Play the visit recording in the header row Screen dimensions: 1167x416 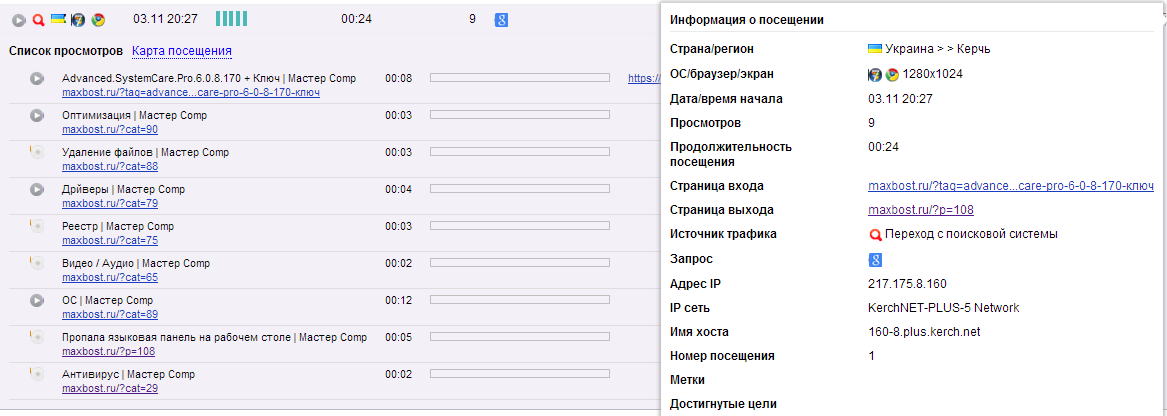click(19, 20)
